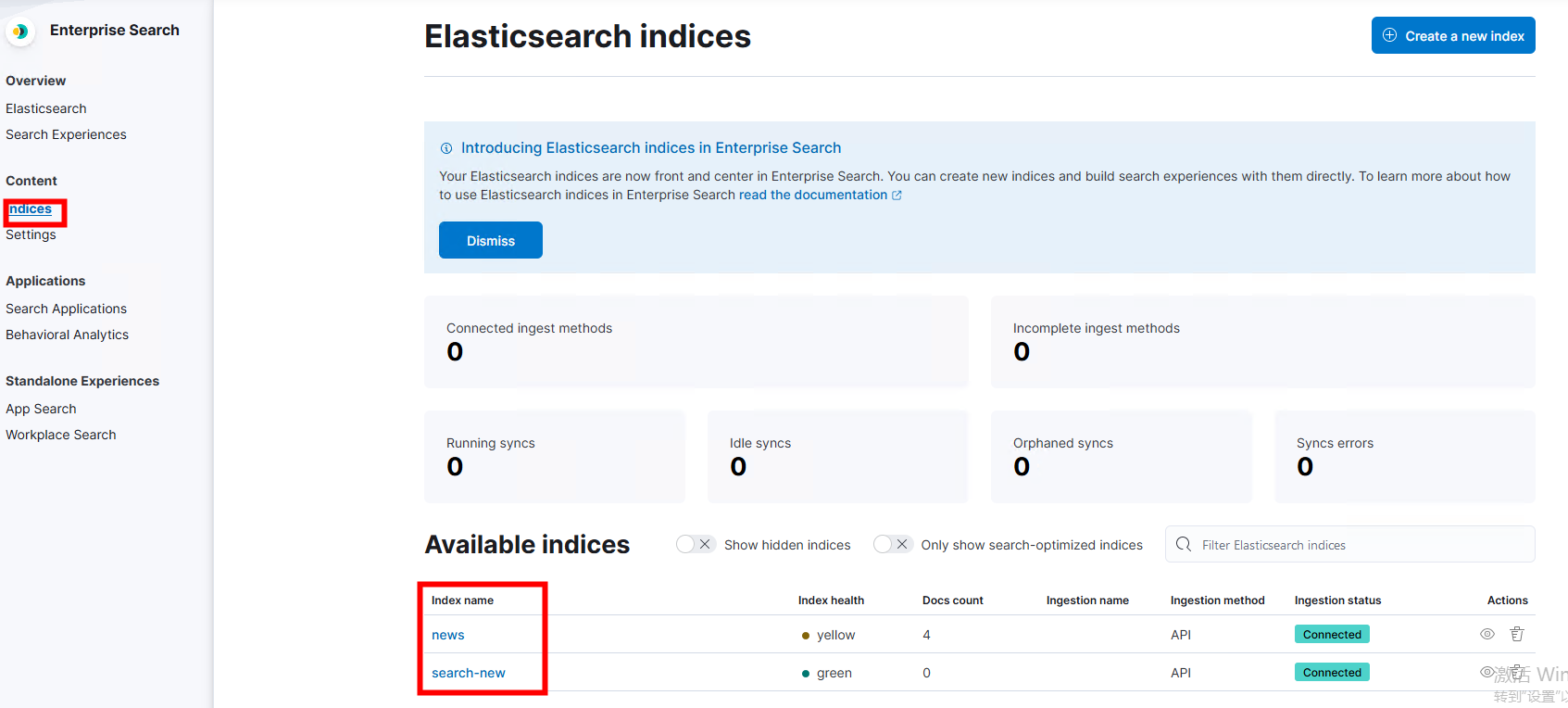
Task: Click the Orphaned syncs card
Action: pos(1122,456)
